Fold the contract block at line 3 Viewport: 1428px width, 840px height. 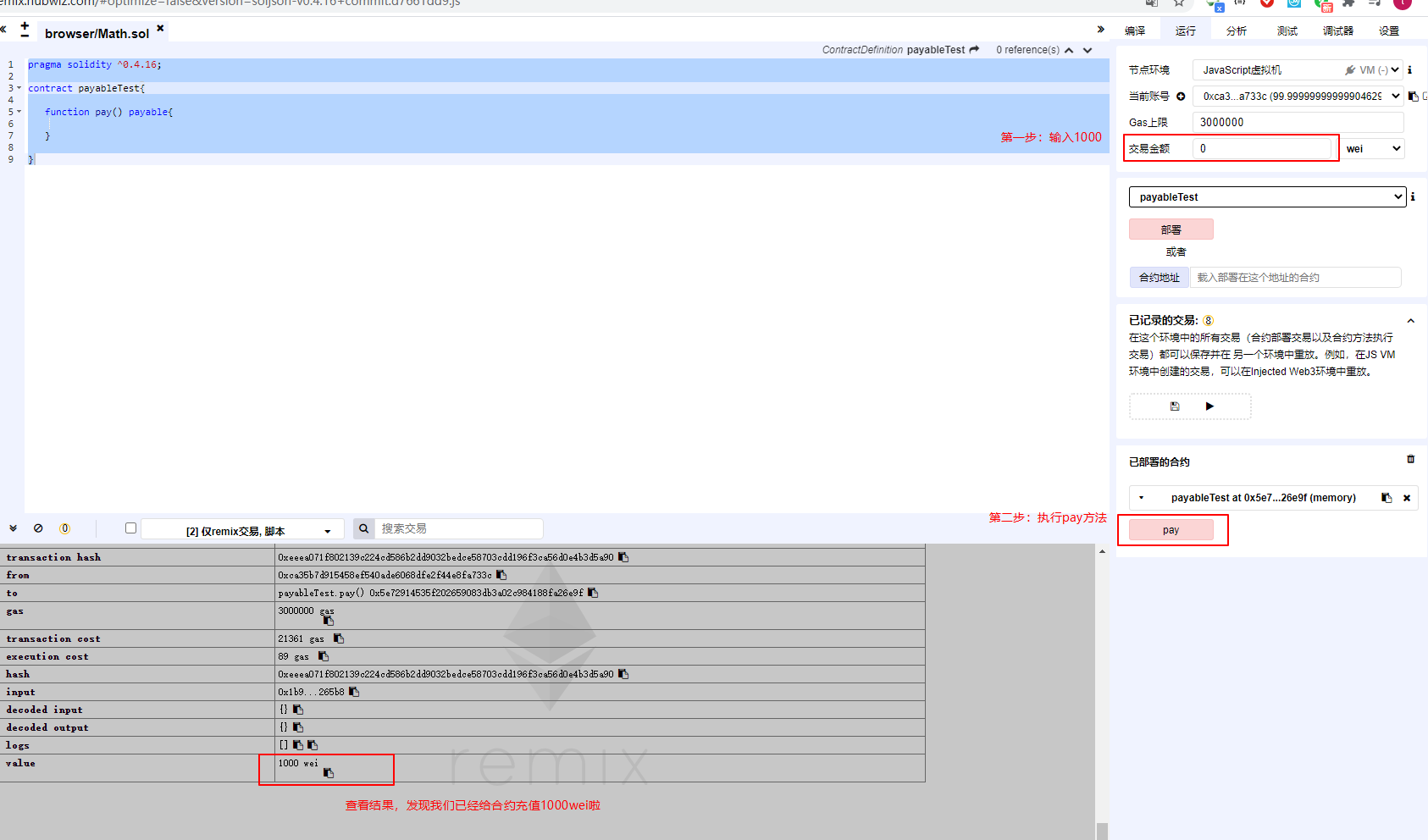coord(19,88)
